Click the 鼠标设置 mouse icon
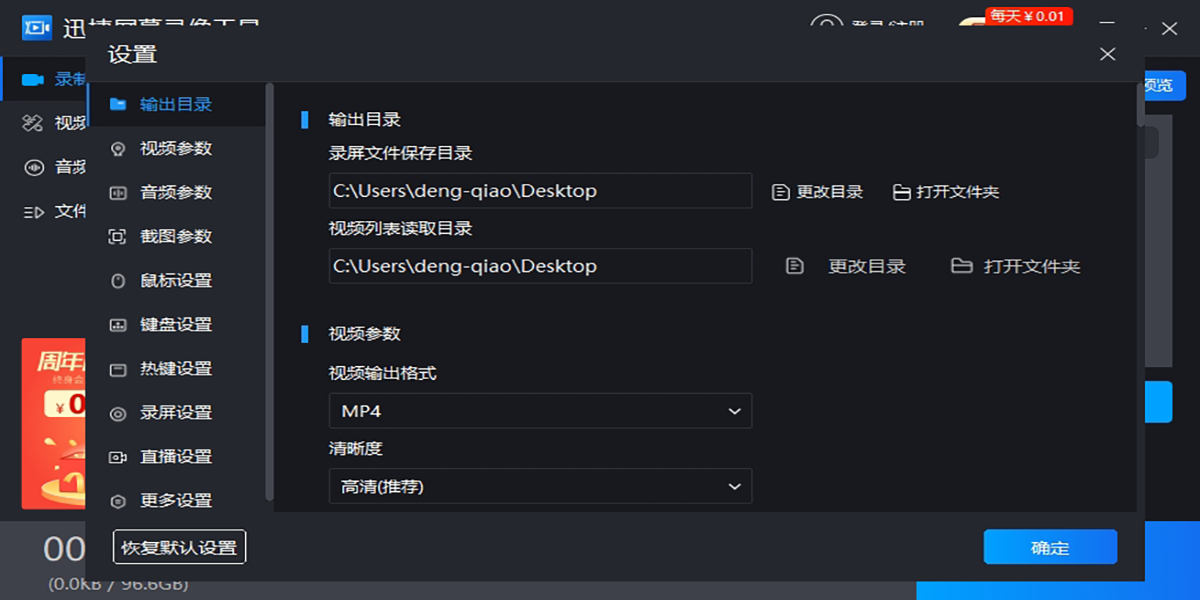Screen dimensions: 1200x600 [x=118, y=281]
